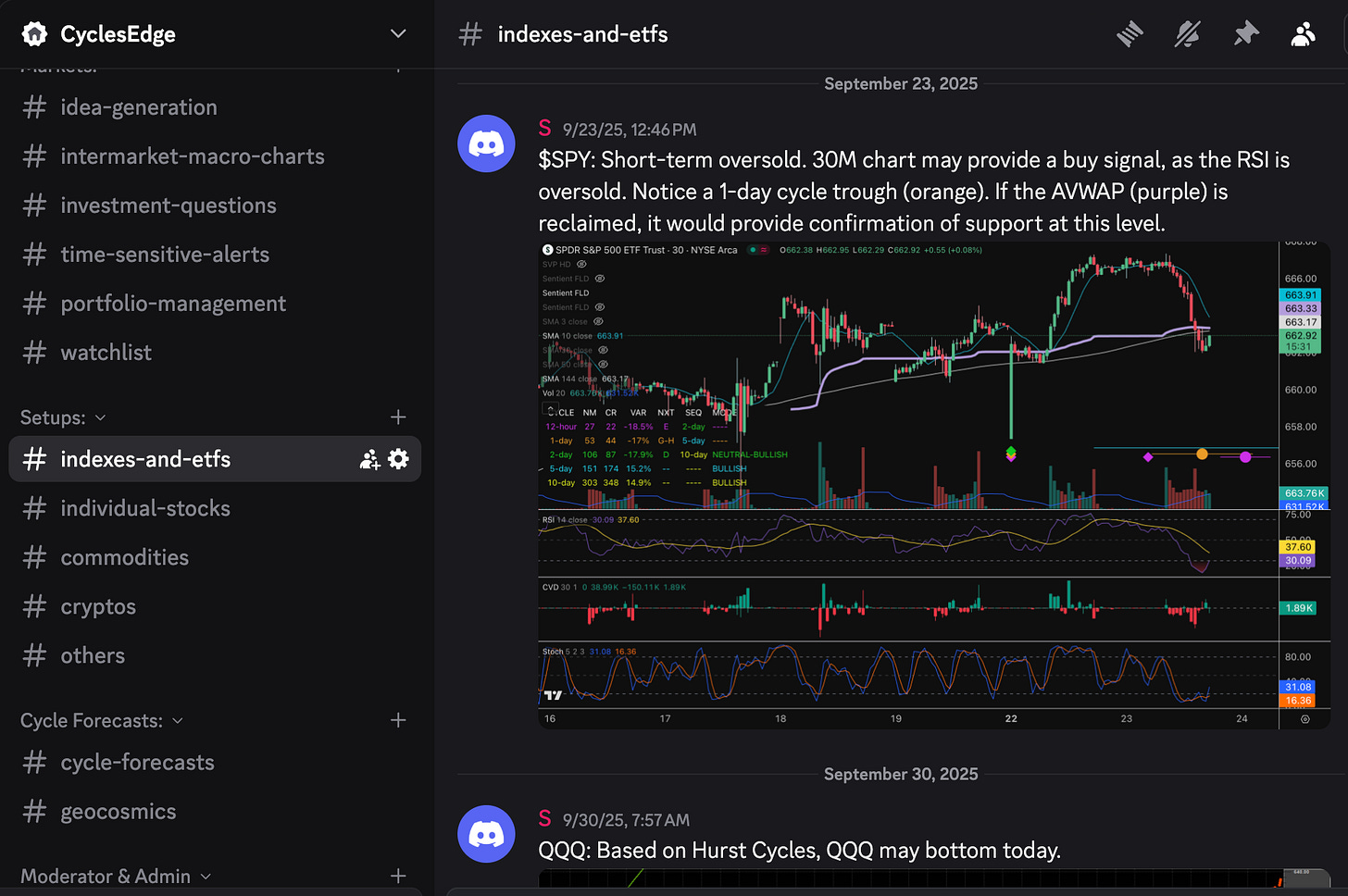1348x896 pixels.
Task: Collapse the Cycle Forecasts category
Action: [102, 720]
